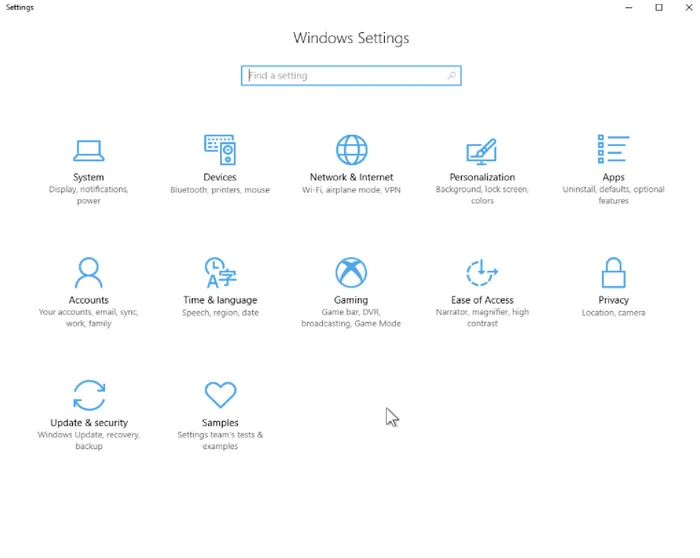Select the Ease of Access label
Viewport: 700px width, 558px height.
[482, 300]
